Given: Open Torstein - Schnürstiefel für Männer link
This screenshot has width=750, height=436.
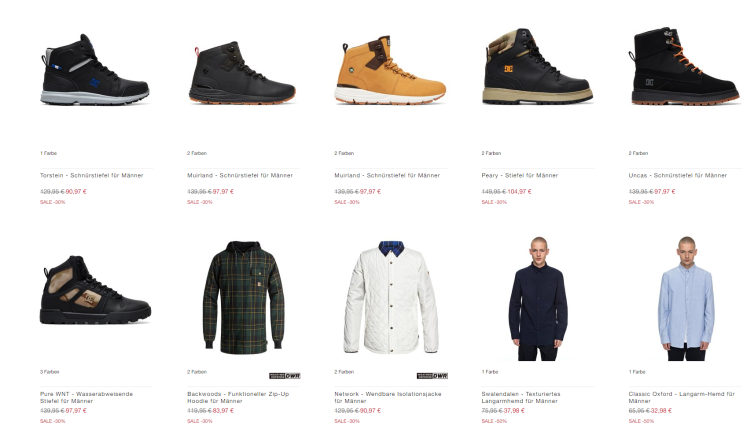Looking at the screenshot, I should (x=91, y=175).
